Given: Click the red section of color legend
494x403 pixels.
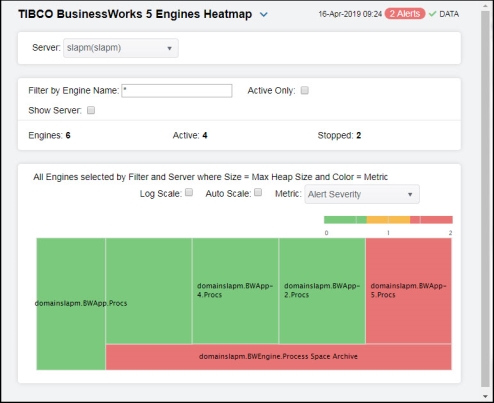Looking at the screenshot, I should (x=431, y=220).
